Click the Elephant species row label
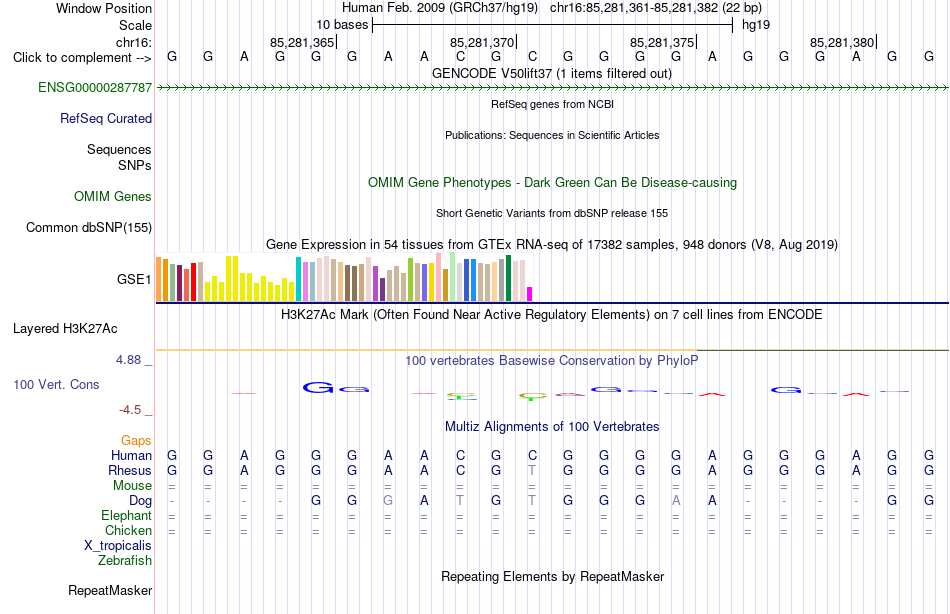The image size is (950, 614). pos(126,515)
